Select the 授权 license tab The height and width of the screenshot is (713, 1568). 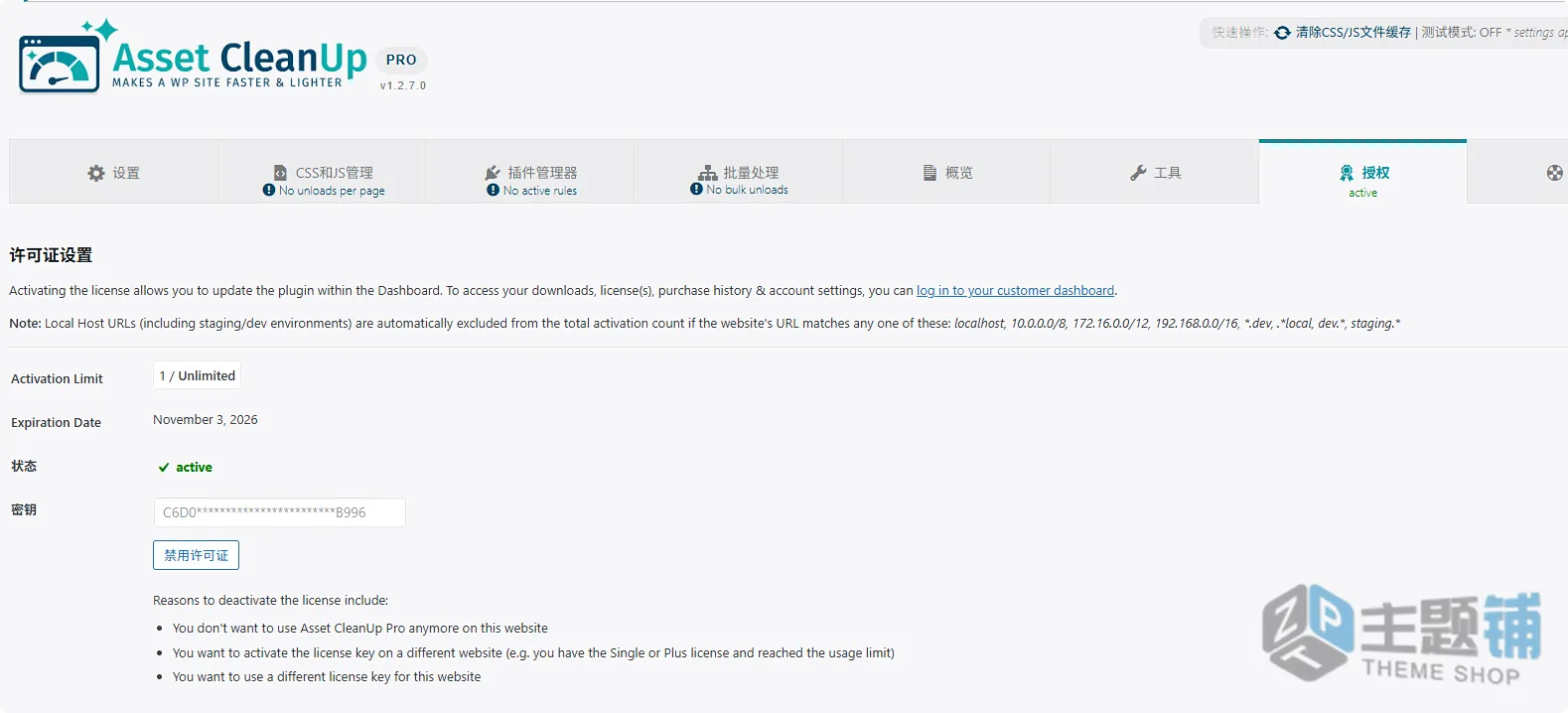(1362, 173)
